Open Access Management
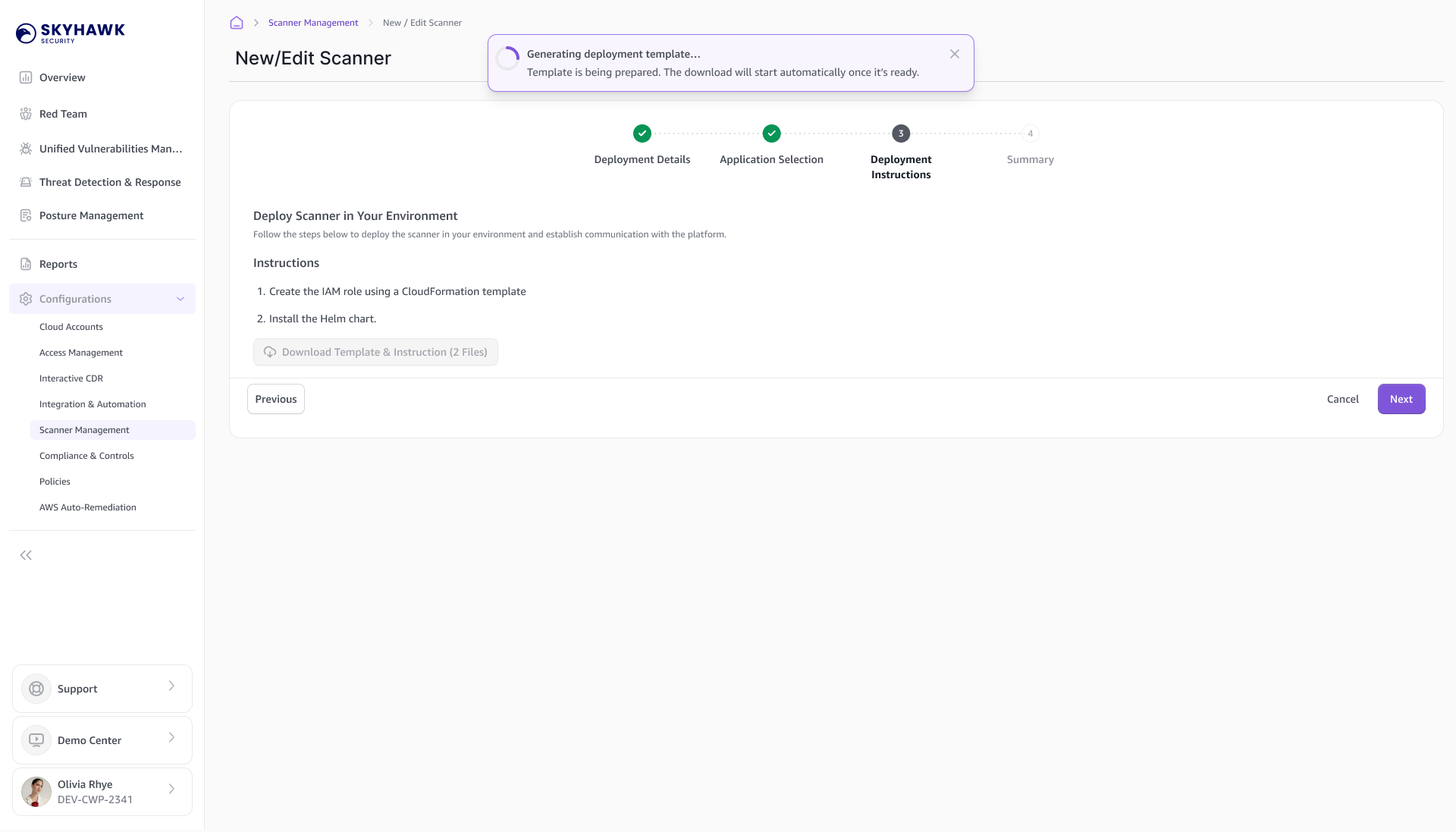Screen dimensions: 1456x832 [x=81, y=353]
